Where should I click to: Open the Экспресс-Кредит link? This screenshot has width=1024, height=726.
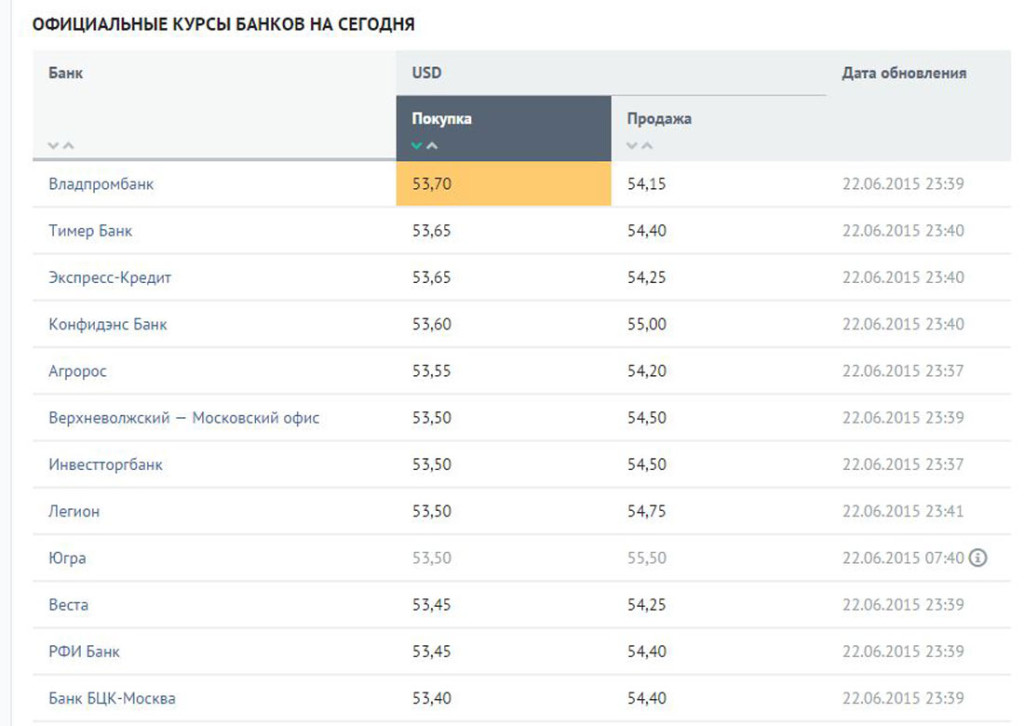(x=110, y=277)
